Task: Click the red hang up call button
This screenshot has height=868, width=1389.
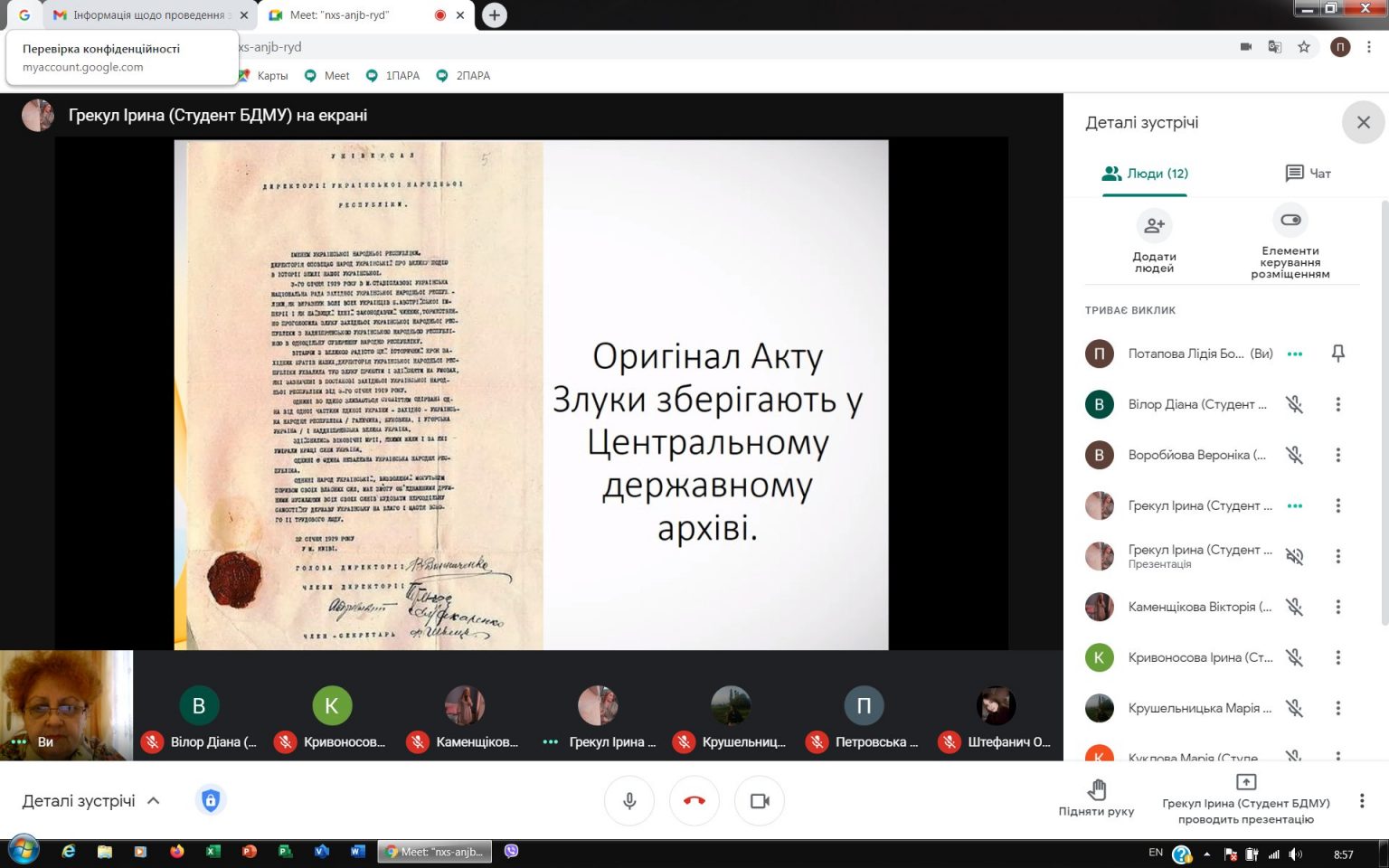Action: pyautogui.click(x=694, y=801)
